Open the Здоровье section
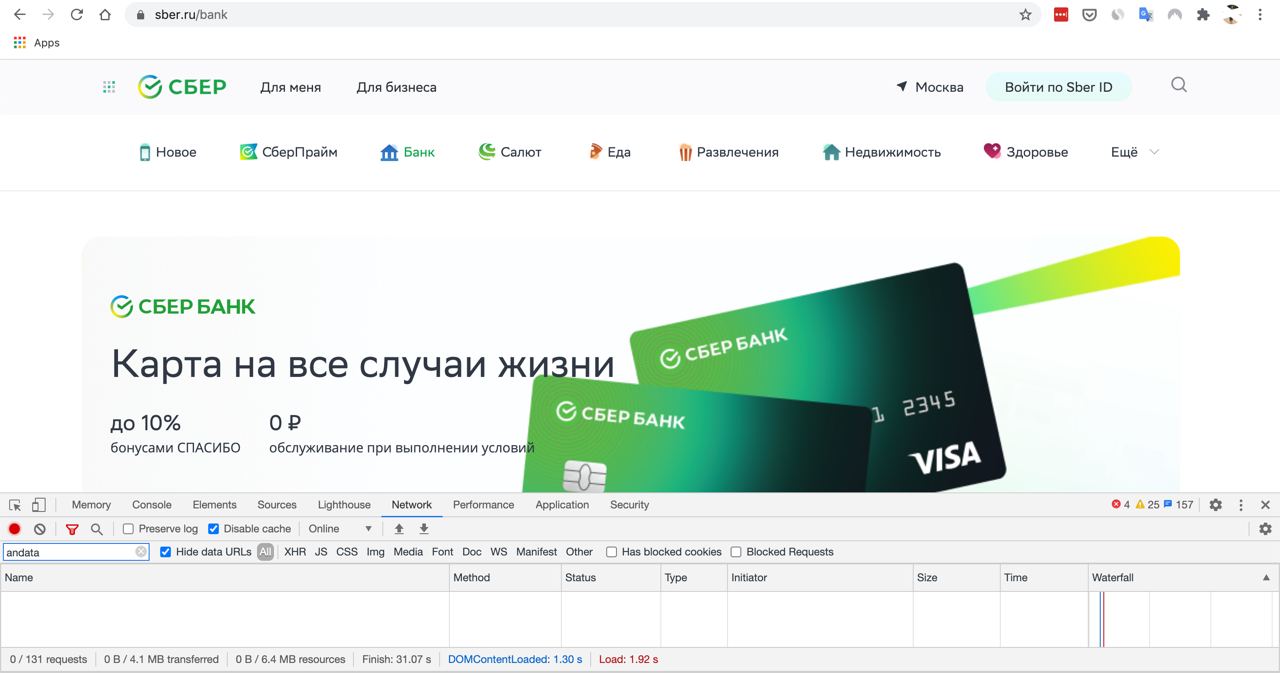The width and height of the screenshot is (1280, 673). click(1026, 152)
